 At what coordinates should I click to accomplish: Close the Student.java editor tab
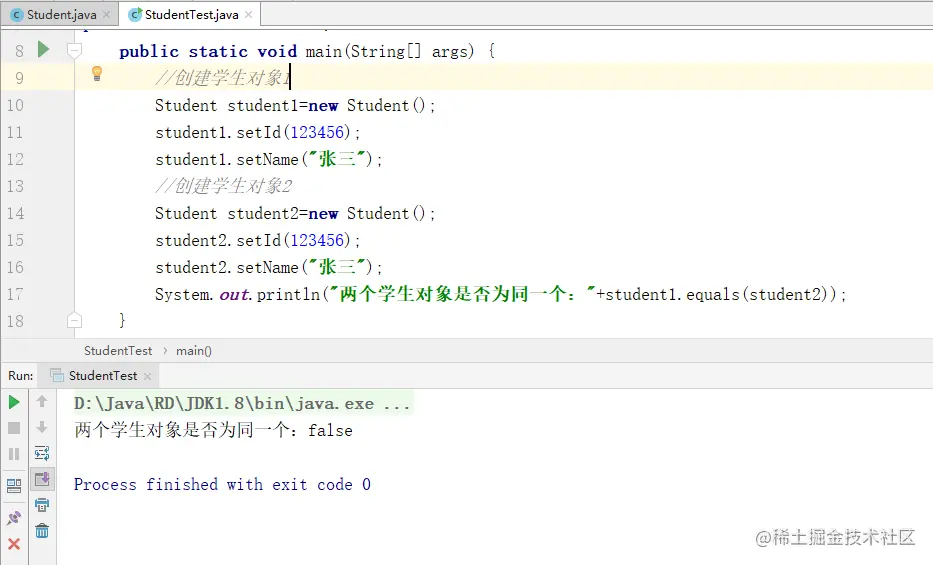click(107, 14)
